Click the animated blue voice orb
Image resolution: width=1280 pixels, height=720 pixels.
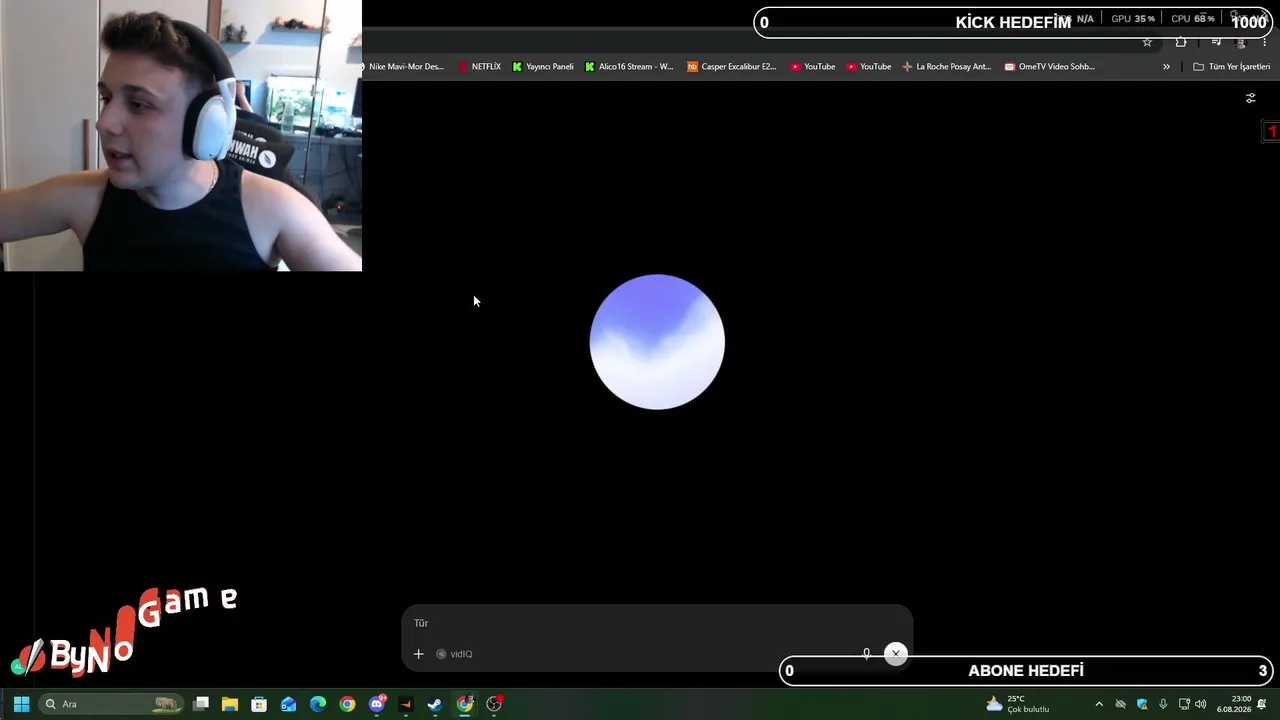coord(657,342)
